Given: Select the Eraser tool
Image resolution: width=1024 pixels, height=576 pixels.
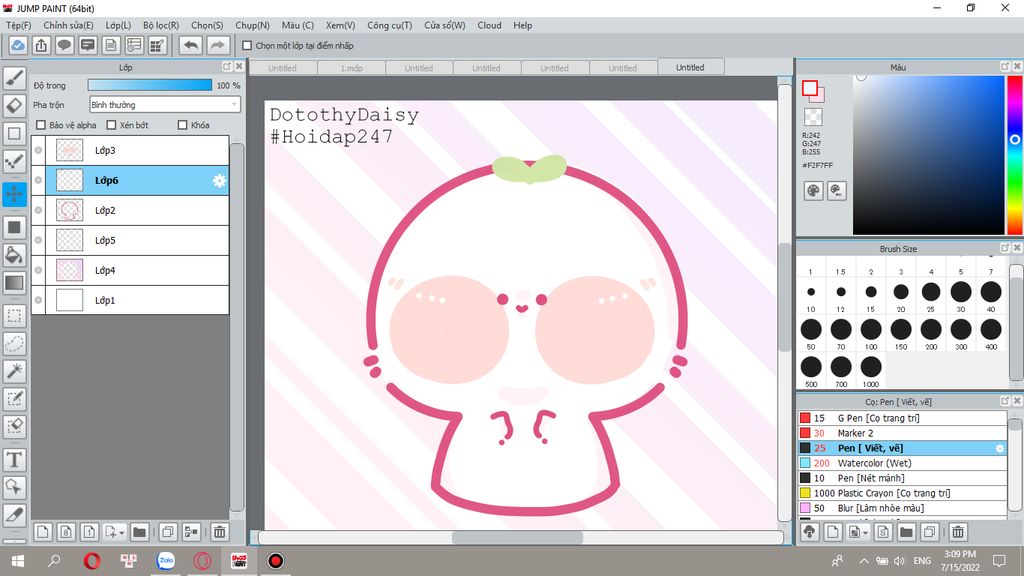Looking at the screenshot, I should (x=14, y=106).
